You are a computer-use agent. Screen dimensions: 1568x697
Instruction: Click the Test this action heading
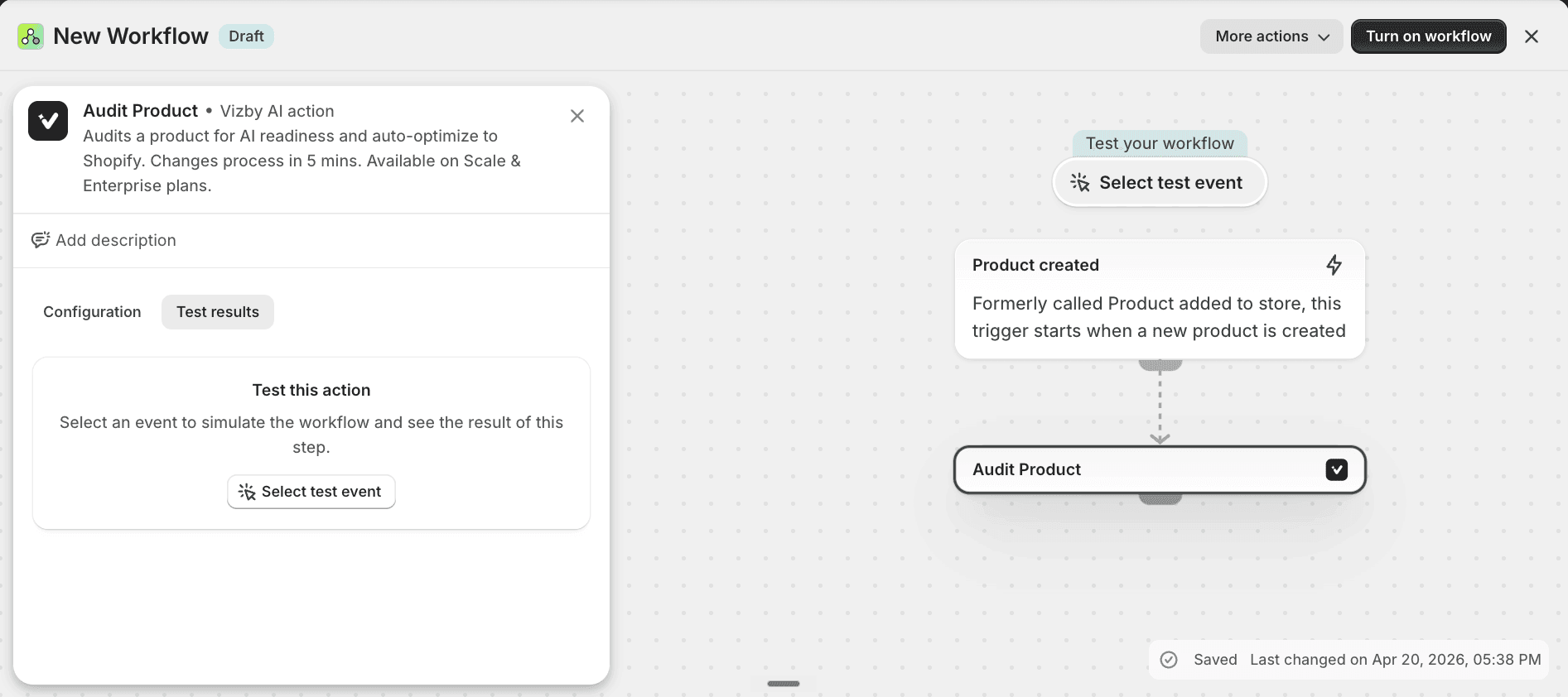(x=311, y=390)
